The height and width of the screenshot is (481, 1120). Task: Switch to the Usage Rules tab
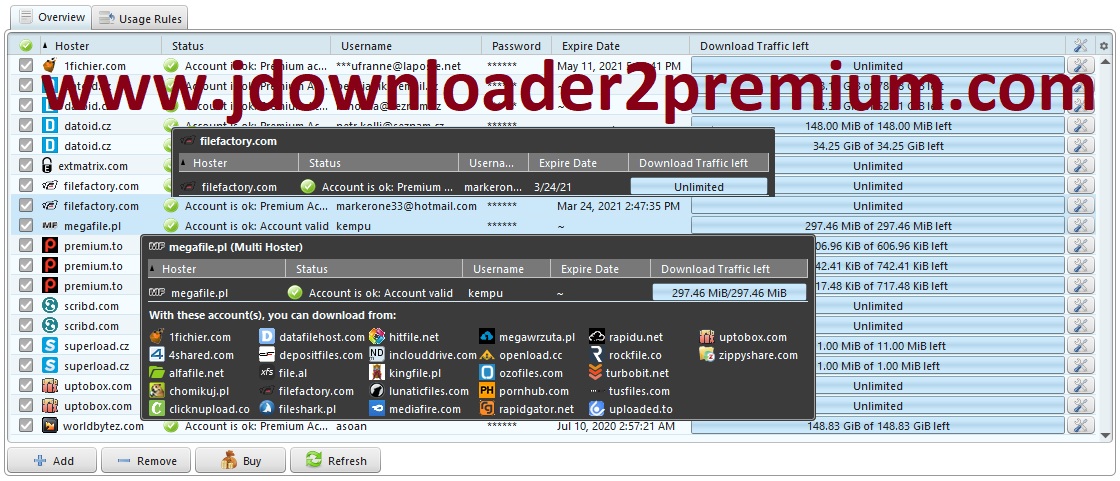click(141, 19)
